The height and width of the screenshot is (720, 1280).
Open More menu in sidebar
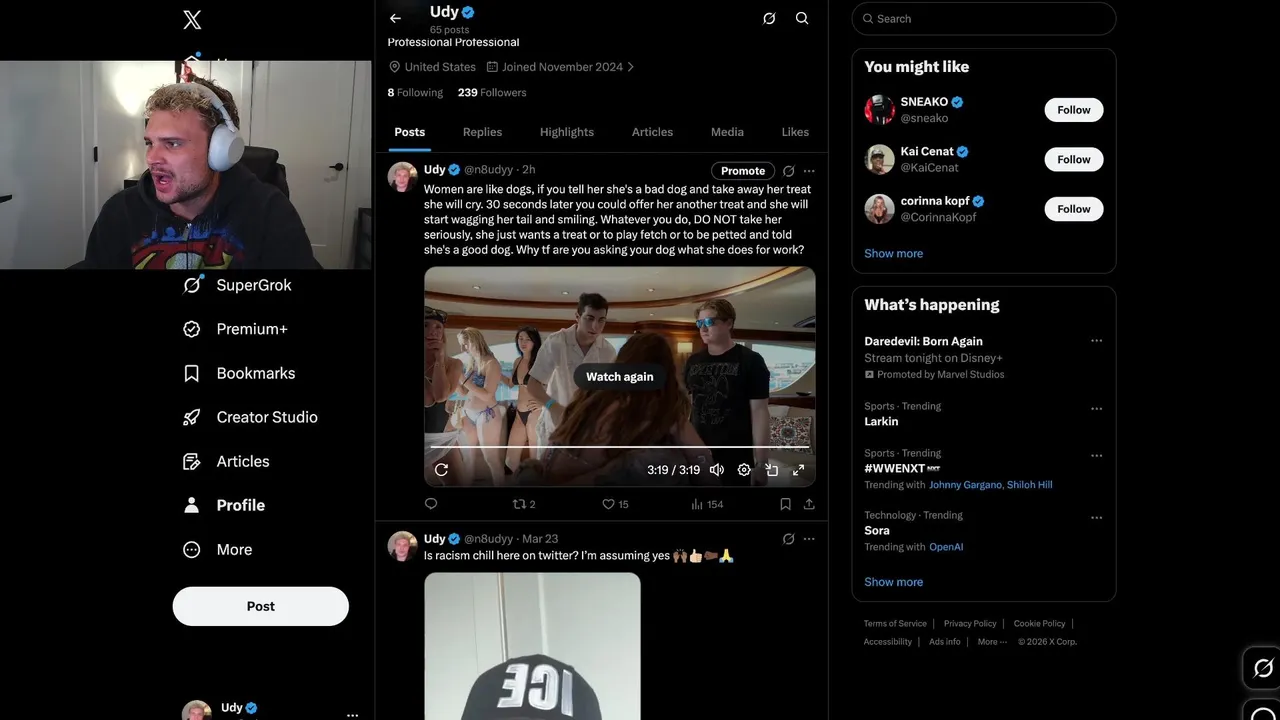tap(217, 549)
